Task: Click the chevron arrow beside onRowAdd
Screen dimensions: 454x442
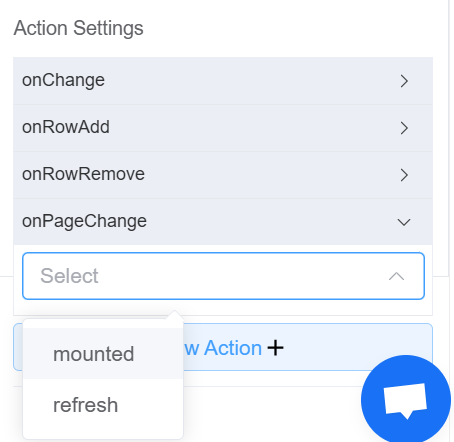Action: (x=404, y=128)
